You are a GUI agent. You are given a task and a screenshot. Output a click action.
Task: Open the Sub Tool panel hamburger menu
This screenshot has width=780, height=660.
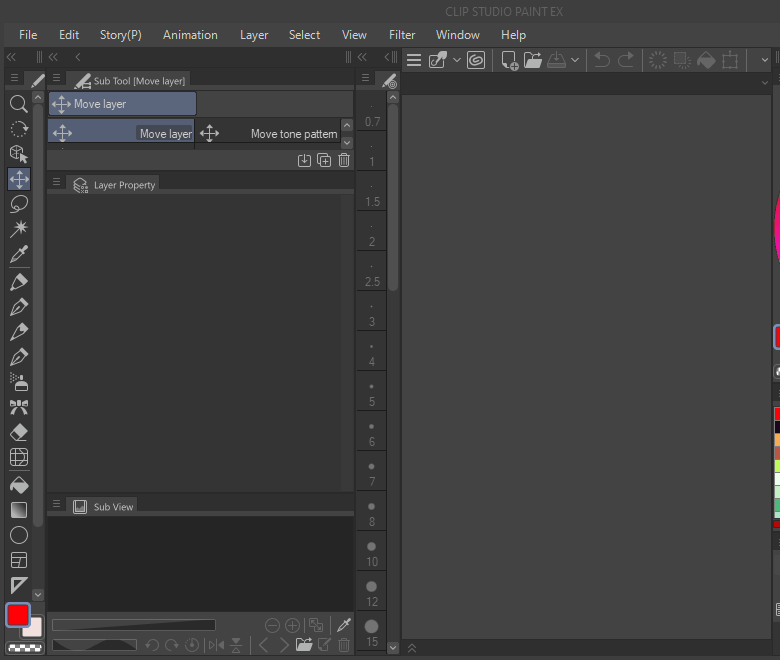pos(56,79)
